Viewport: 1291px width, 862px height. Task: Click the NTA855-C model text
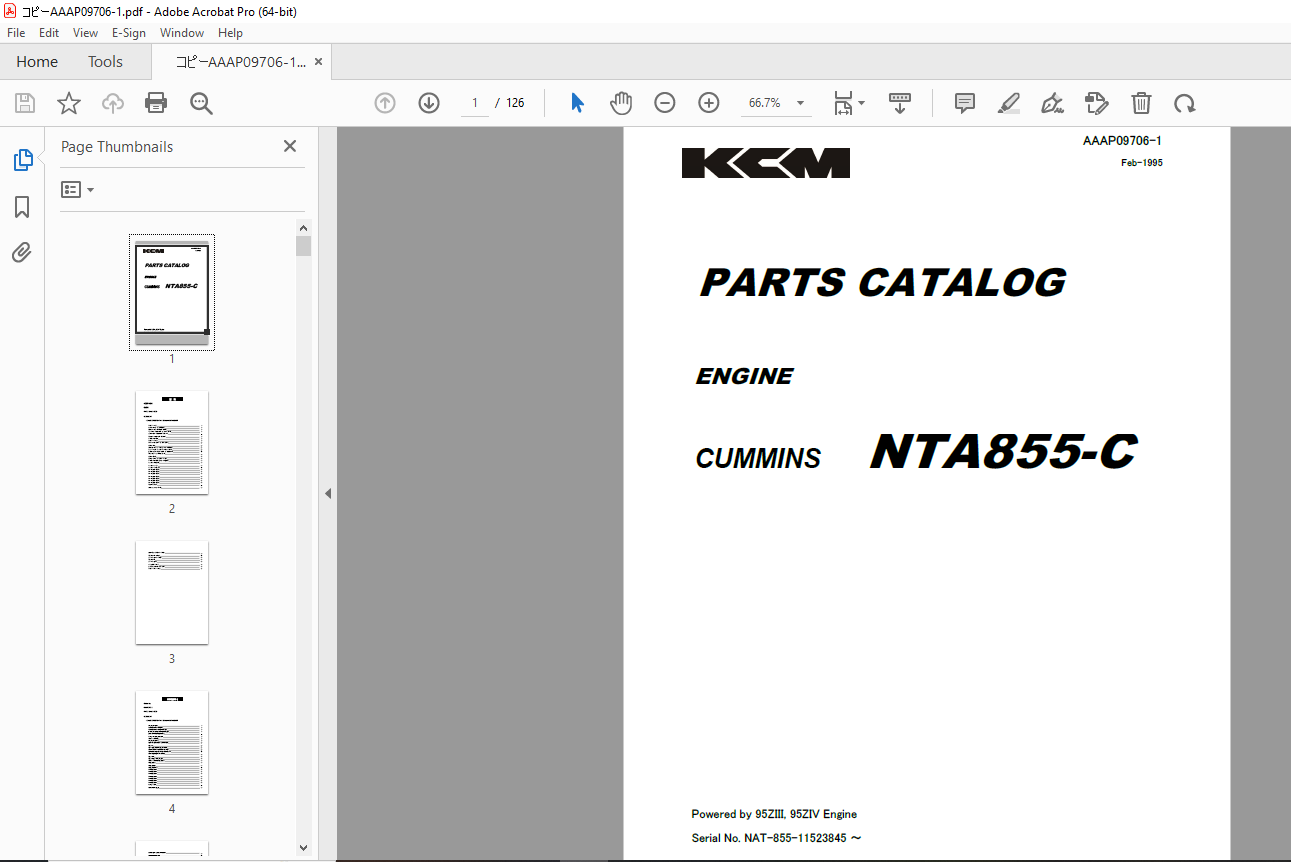[1003, 451]
